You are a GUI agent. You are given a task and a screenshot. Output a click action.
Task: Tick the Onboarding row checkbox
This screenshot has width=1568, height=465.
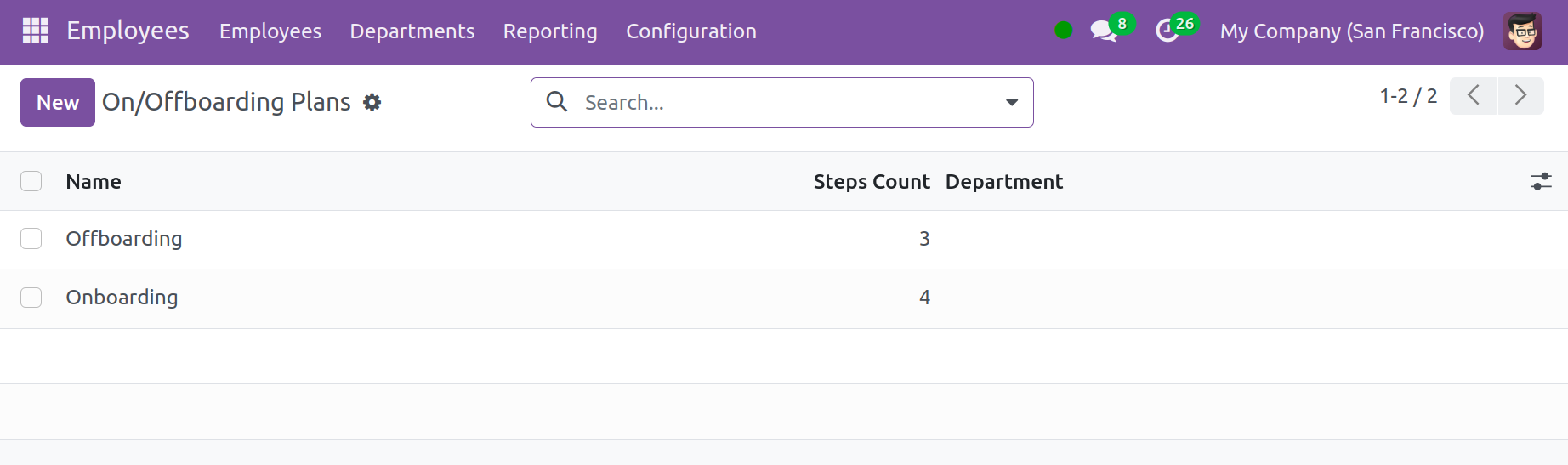coord(31,298)
